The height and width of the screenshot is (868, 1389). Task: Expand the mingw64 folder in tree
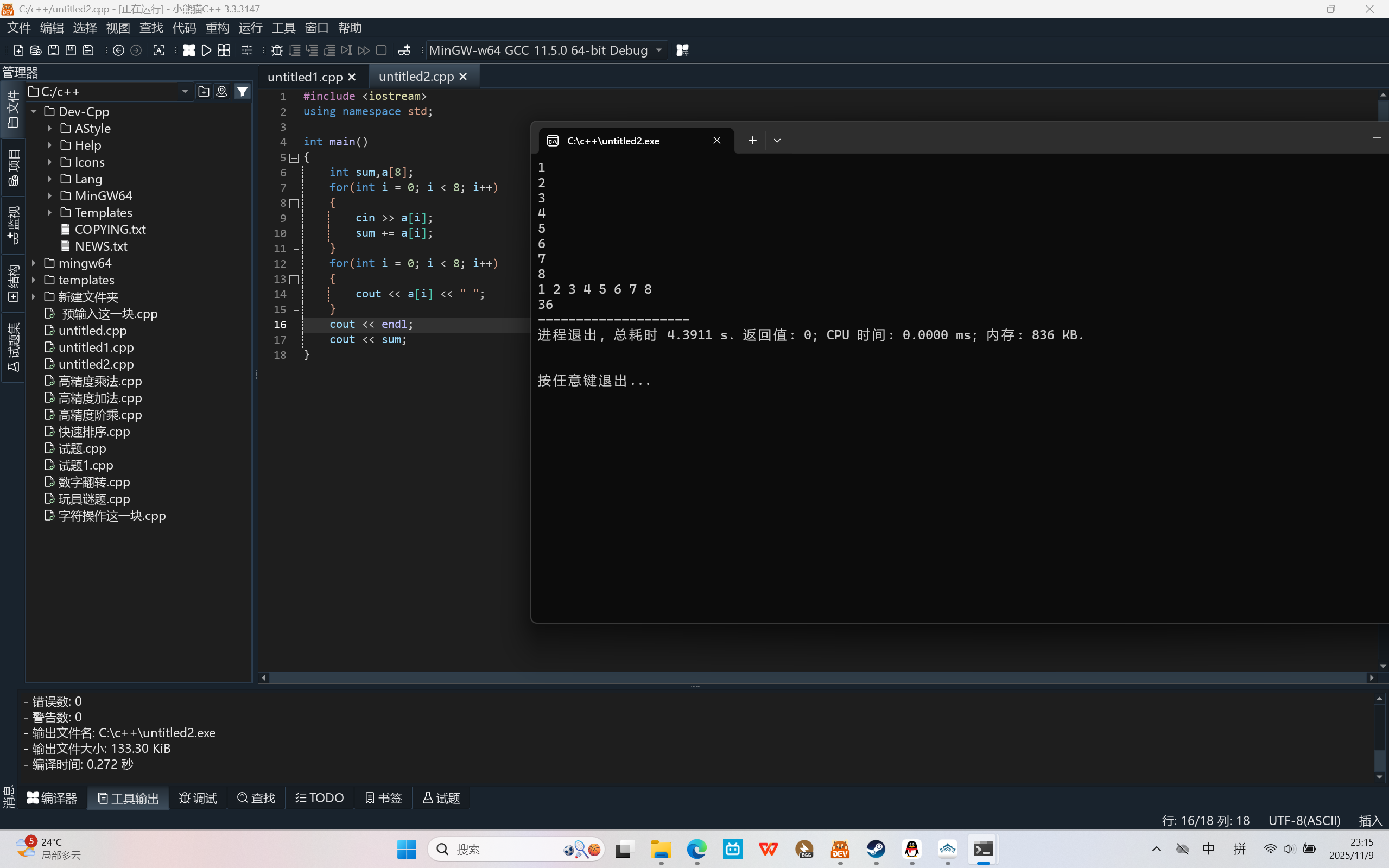[x=34, y=263]
